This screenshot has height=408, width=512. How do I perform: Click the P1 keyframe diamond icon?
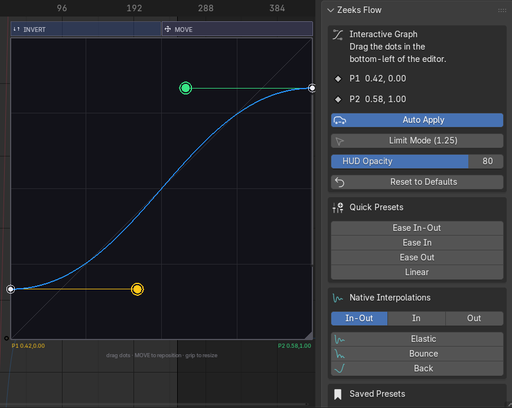click(338, 79)
